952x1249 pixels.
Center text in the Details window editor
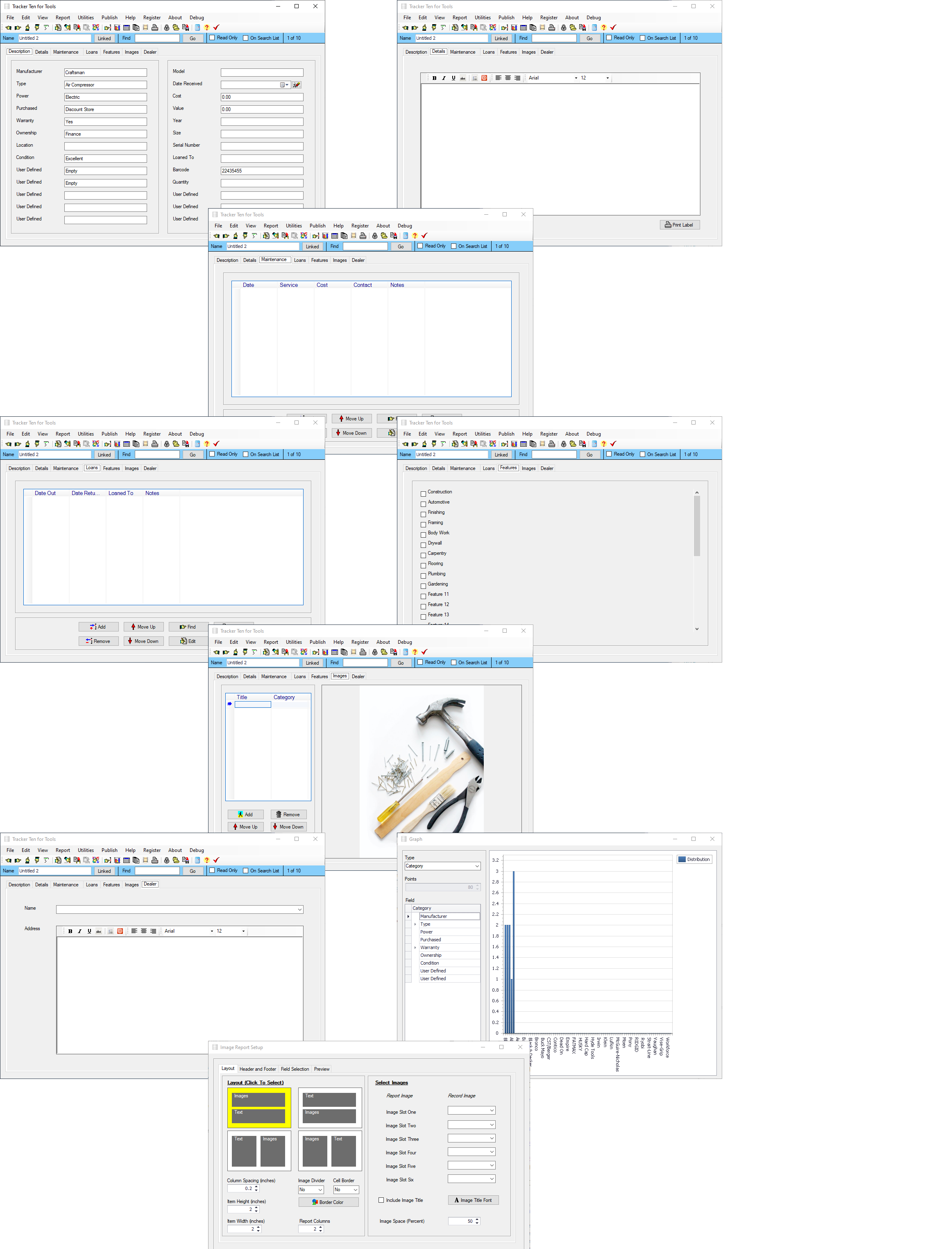point(508,78)
